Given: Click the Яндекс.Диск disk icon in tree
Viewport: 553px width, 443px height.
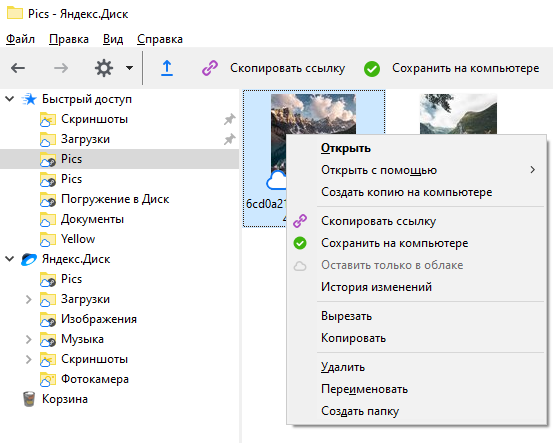Looking at the screenshot, I should 29,259.
